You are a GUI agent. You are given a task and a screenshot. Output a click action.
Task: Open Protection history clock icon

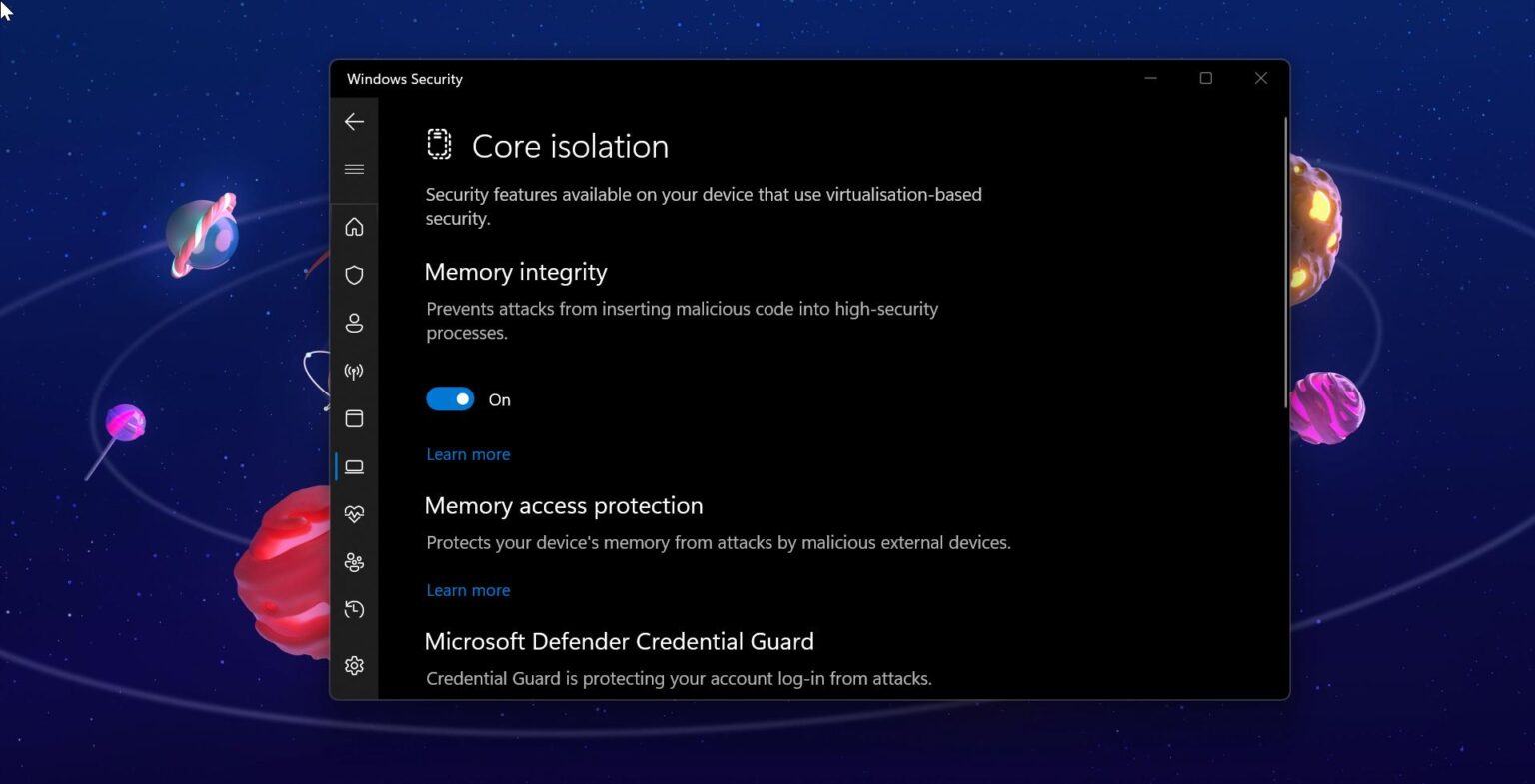pyautogui.click(x=354, y=610)
